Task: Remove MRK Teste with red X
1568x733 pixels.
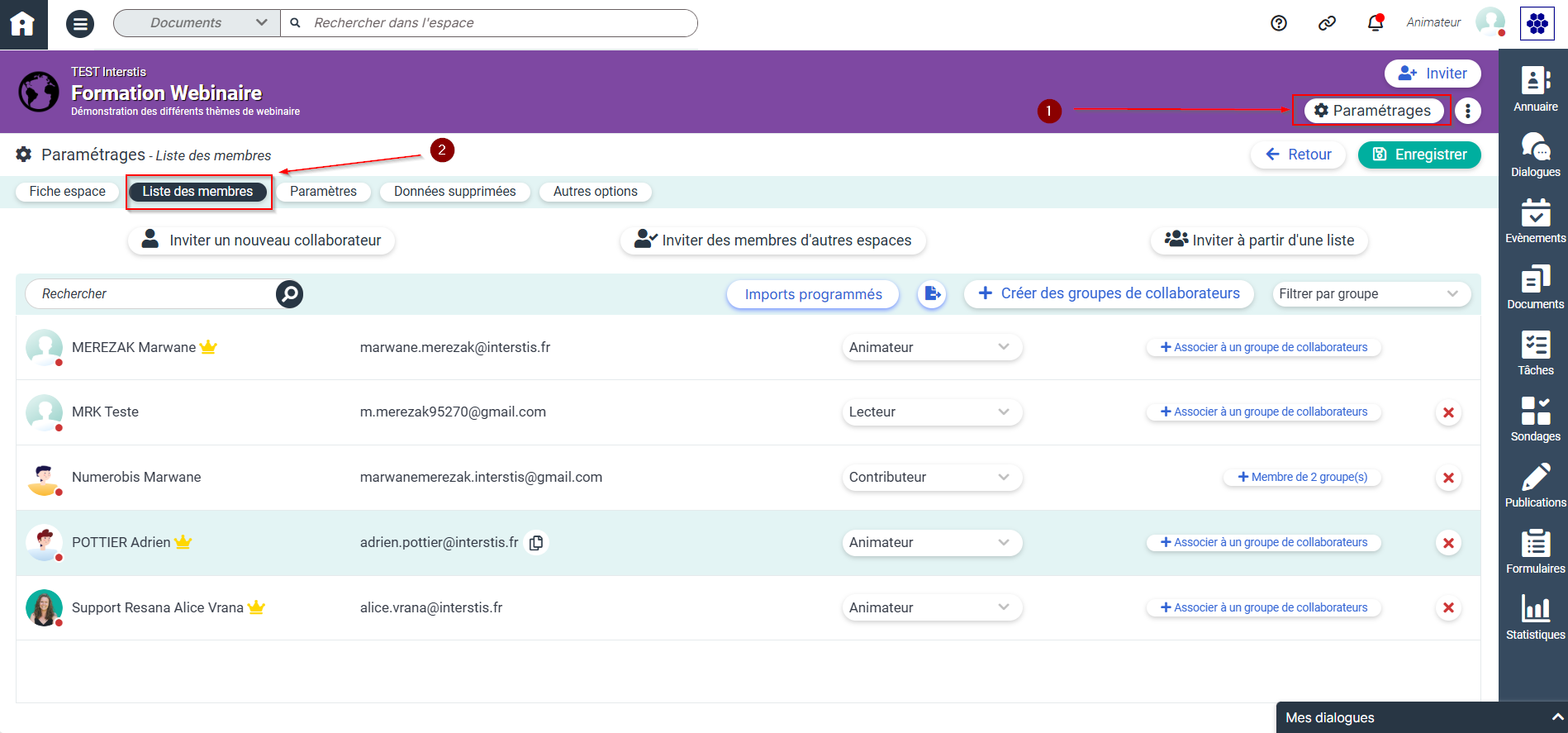Action: [1448, 412]
